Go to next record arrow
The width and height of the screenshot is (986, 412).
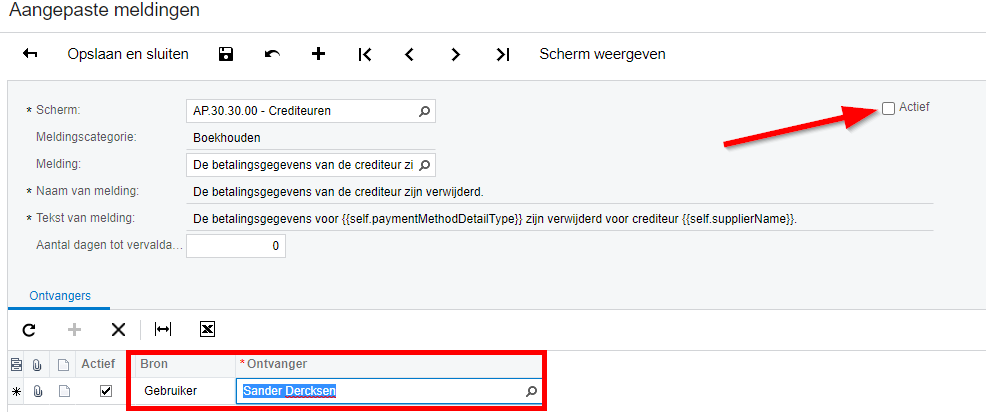[456, 55]
